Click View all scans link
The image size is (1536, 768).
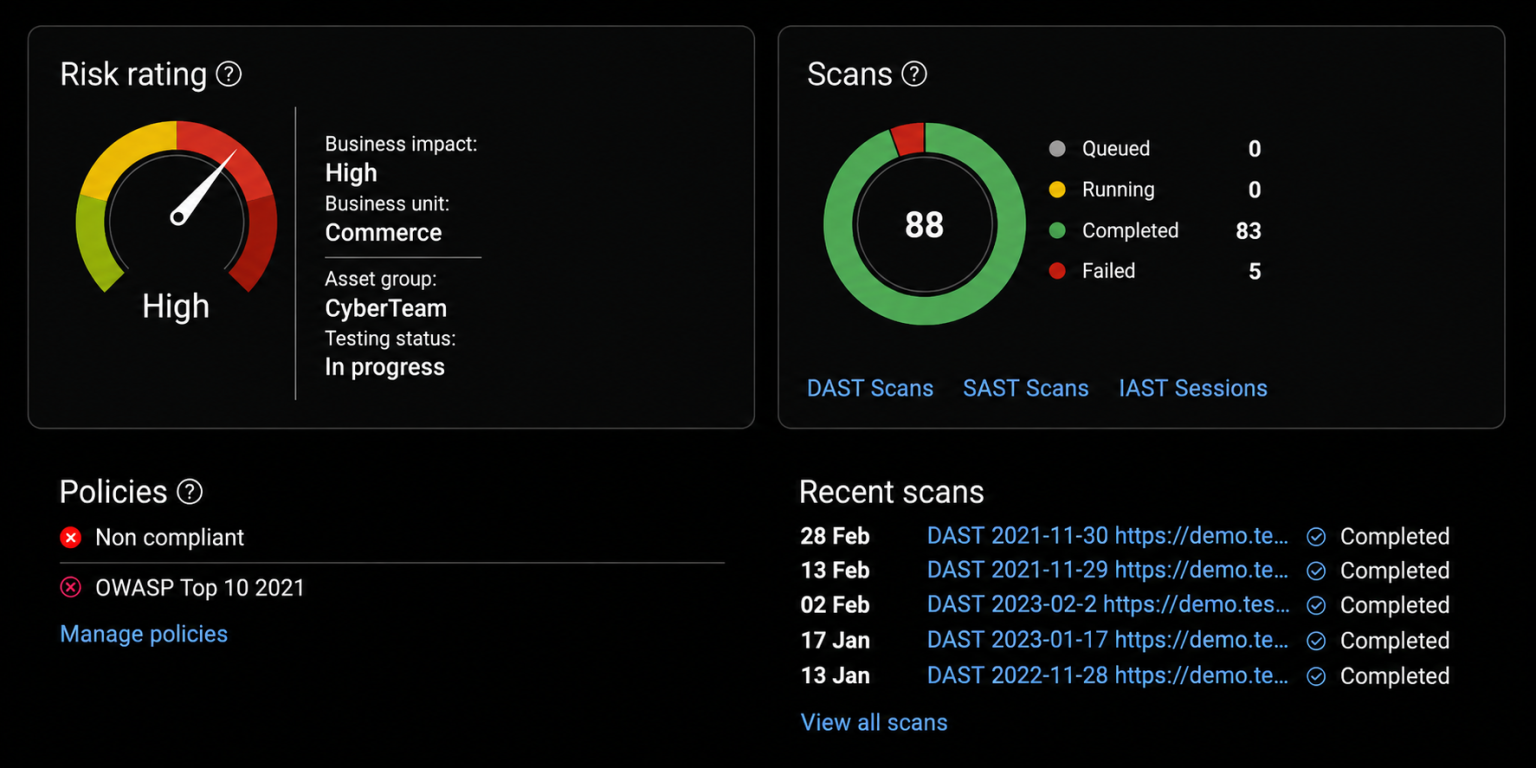click(x=874, y=722)
